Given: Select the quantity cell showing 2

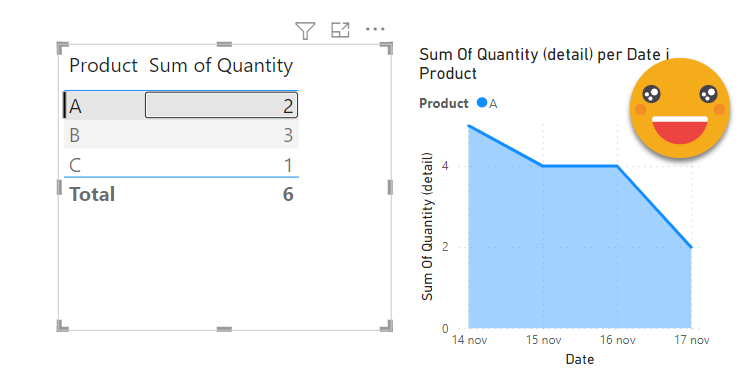Looking at the screenshot, I should pos(221,105).
